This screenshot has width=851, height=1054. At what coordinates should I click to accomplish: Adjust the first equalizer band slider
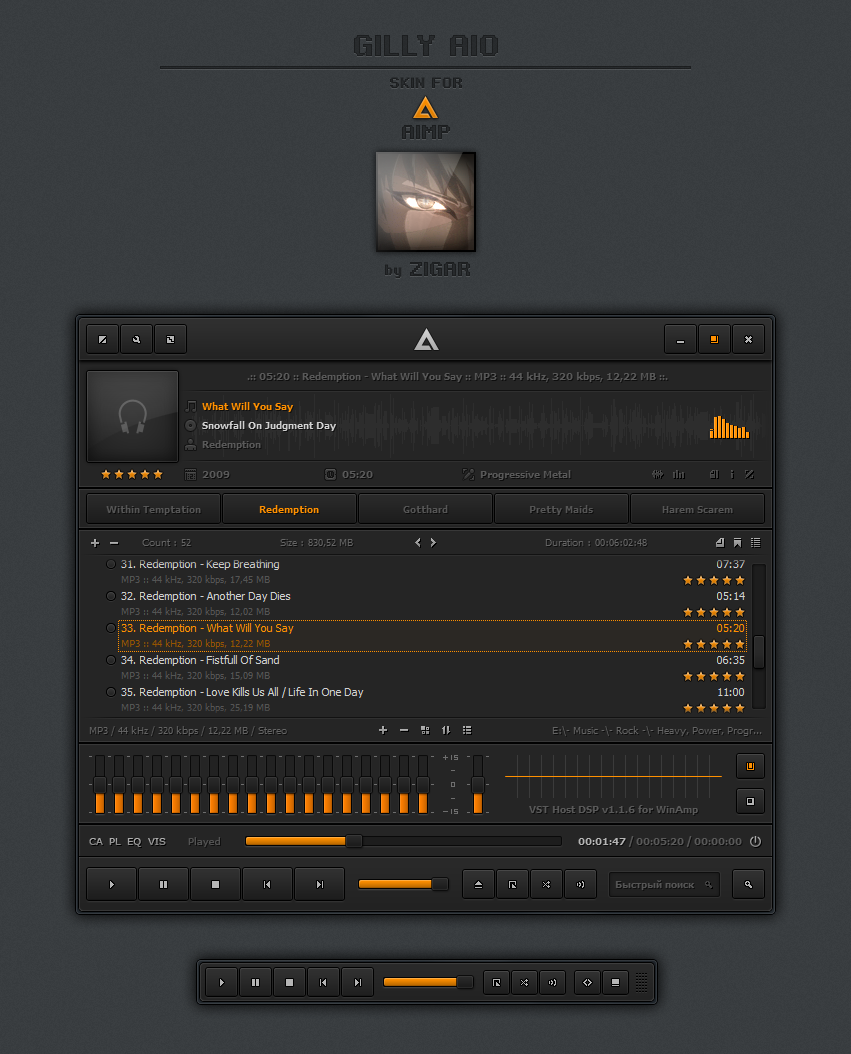pyautogui.click(x=100, y=784)
